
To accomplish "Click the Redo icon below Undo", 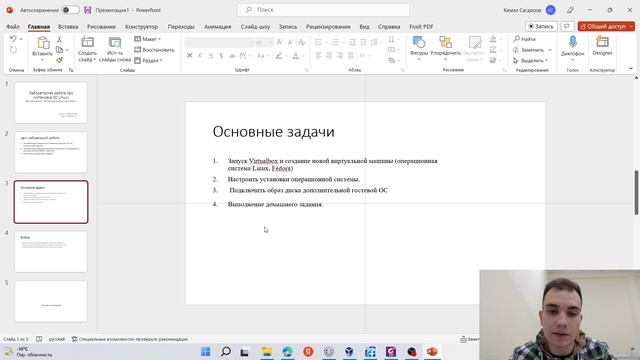I will (x=13, y=50).
